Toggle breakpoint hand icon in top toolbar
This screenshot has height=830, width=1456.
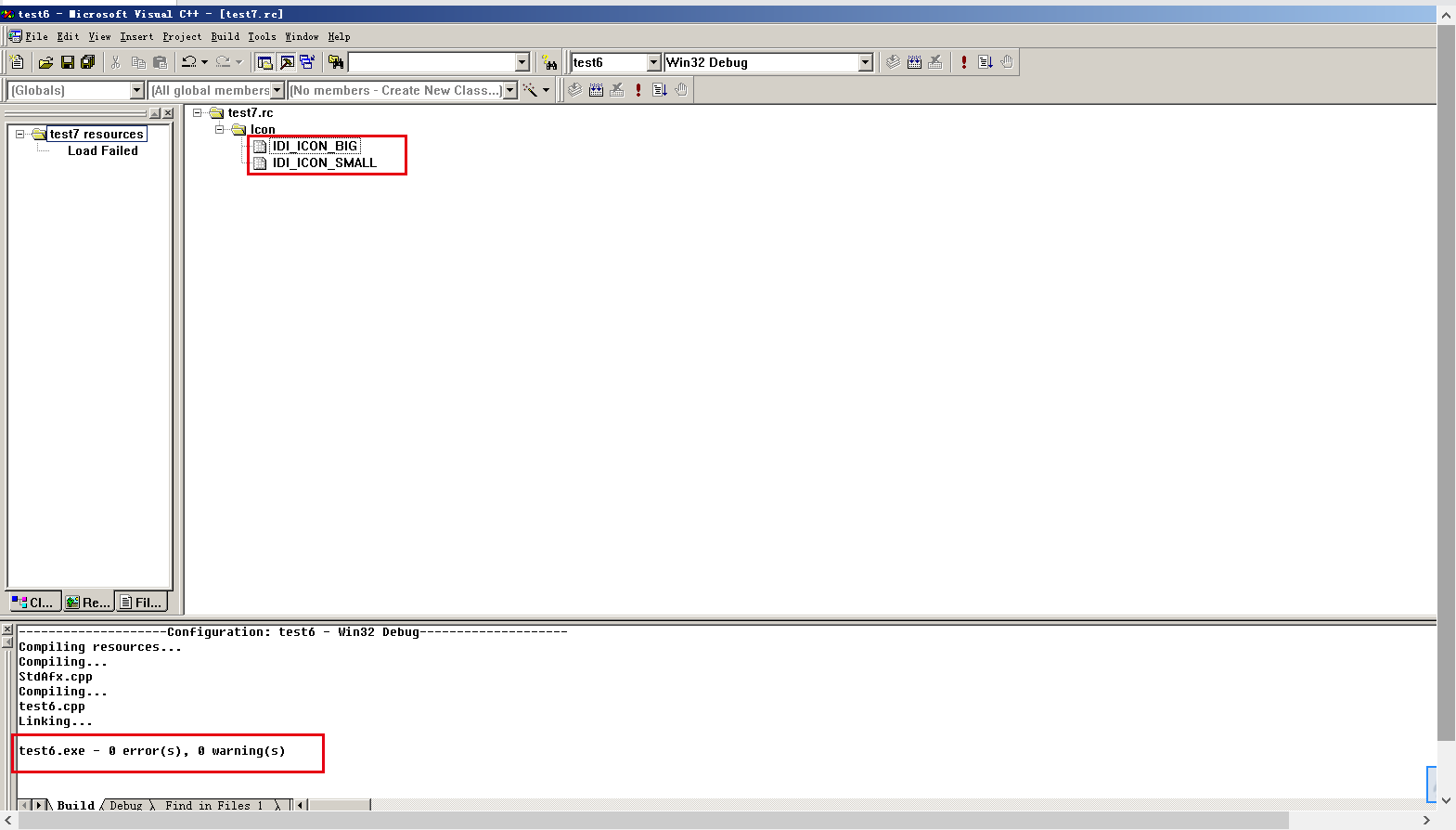[1007, 62]
